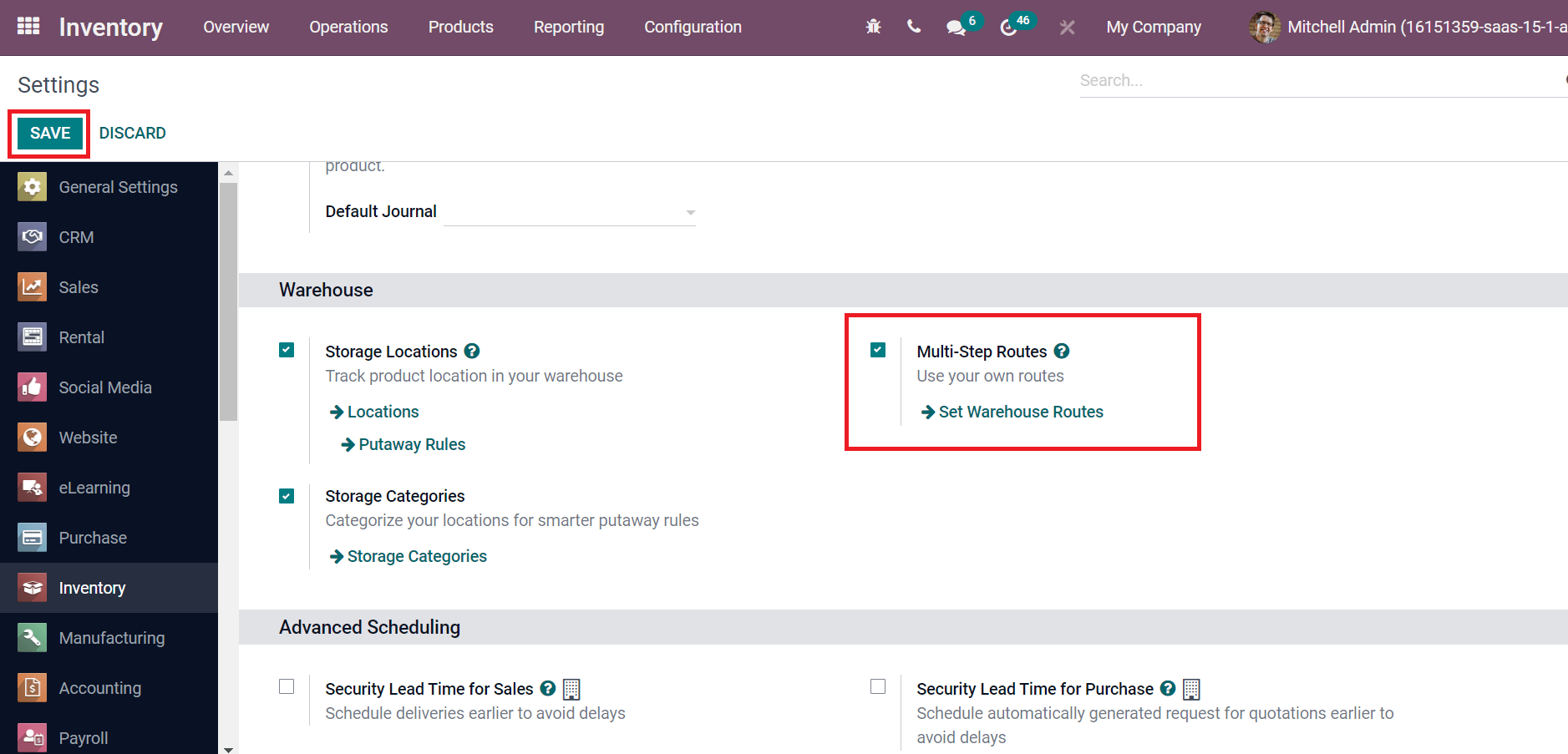This screenshot has width=1568, height=754.
Task: Click the Social Media thumbs-up icon
Action: 32,387
